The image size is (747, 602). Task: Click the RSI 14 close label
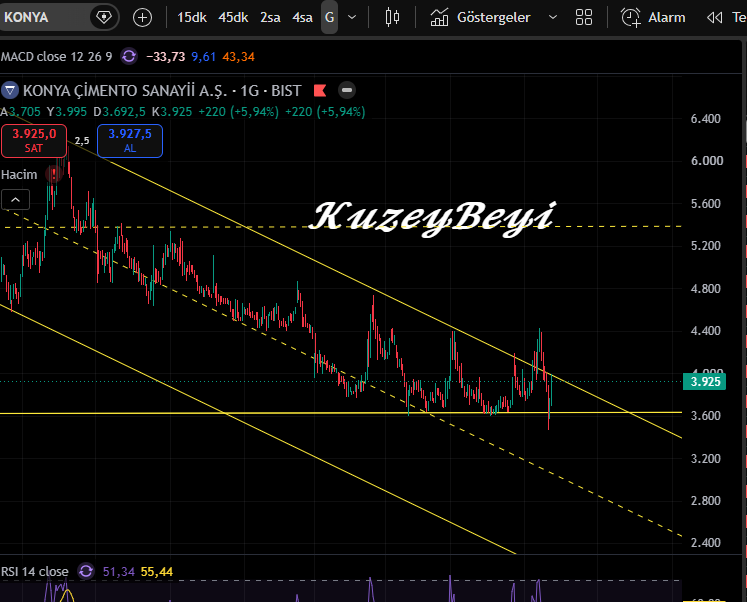(x=35, y=571)
